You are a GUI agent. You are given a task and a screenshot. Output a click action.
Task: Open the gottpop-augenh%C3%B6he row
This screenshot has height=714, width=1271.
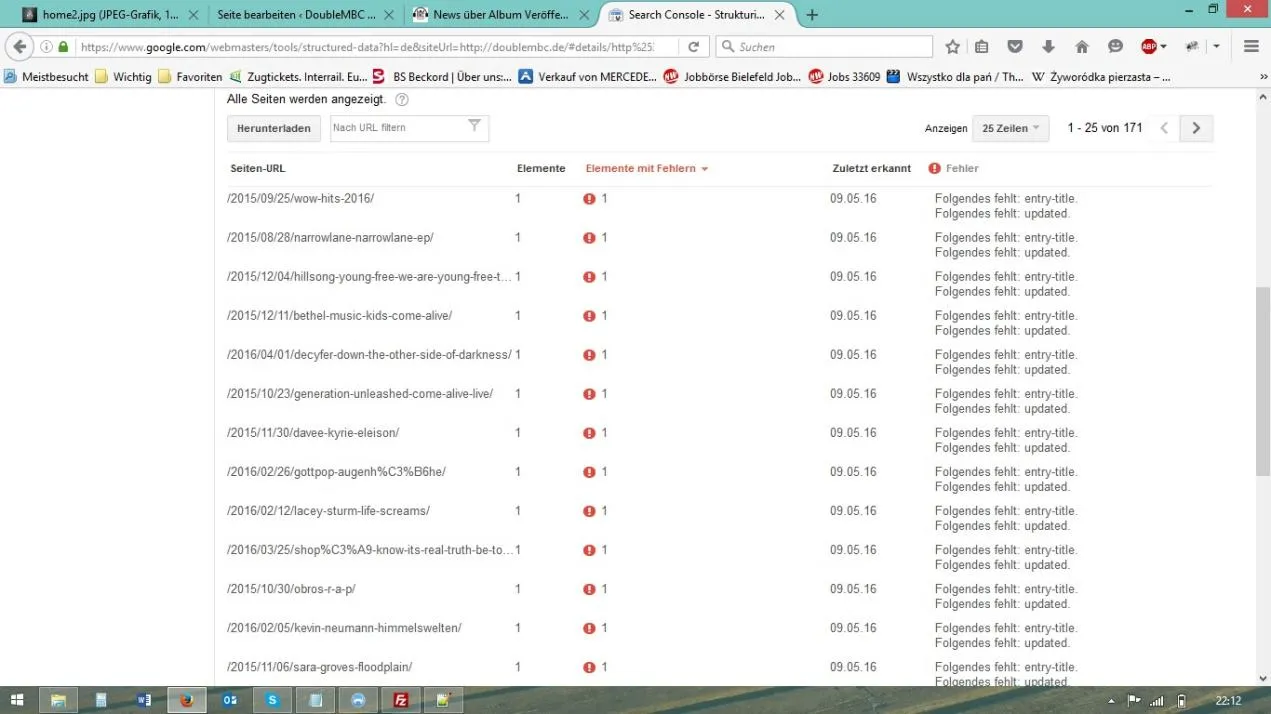(x=336, y=472)
